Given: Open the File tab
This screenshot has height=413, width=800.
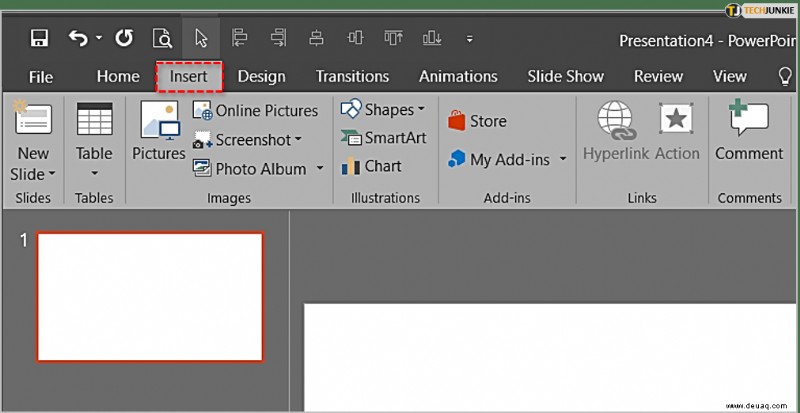Looking at the screenshot, I should click(x=41, y=77).
